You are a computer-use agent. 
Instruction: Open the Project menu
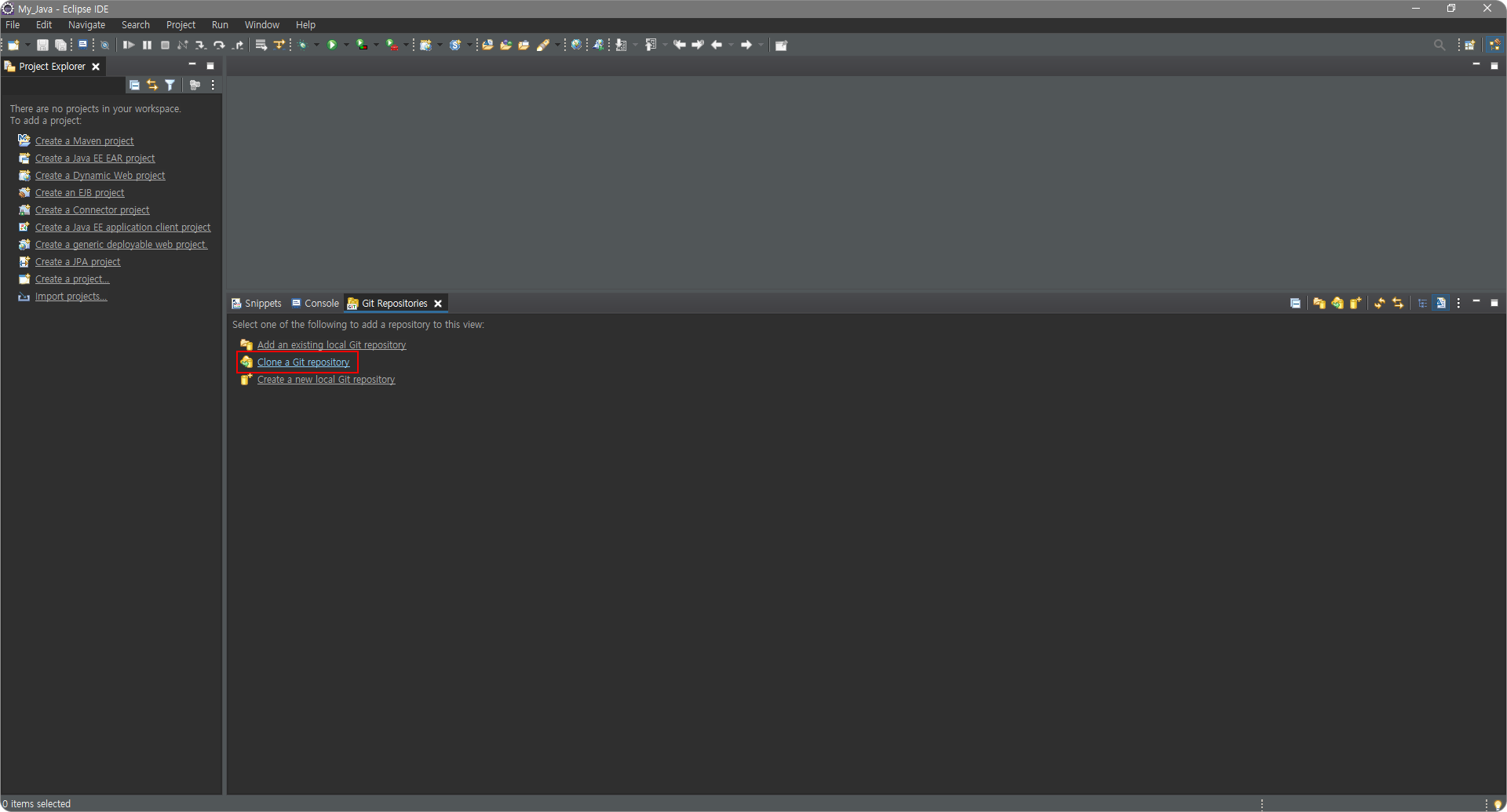click(181, 25)
